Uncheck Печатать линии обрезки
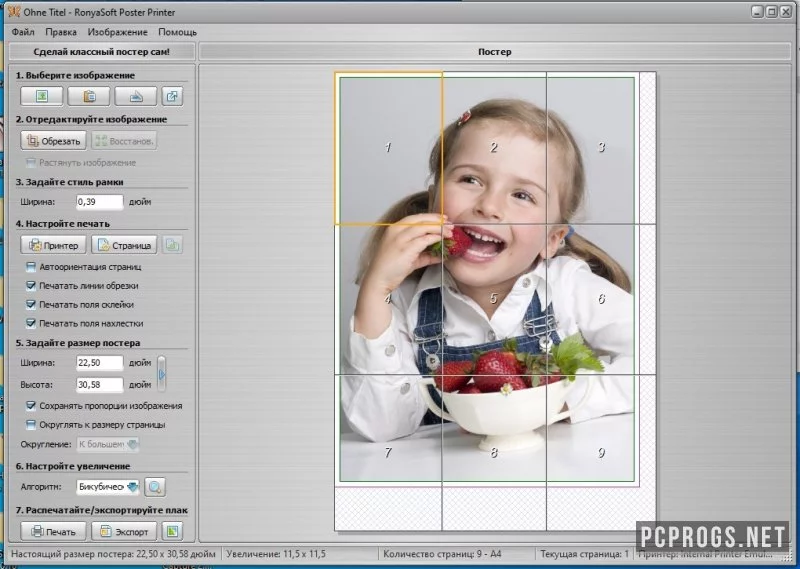This screenshot has height=569, width=800. click(31, 286)
